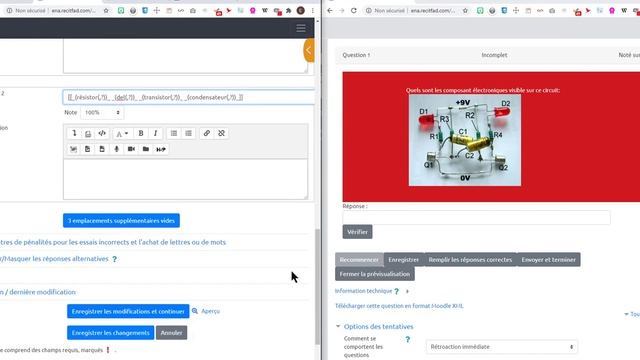This screenshot has width=640, height=360.
Task: Click Vérifier button in preview
Action: pos(357,232)
